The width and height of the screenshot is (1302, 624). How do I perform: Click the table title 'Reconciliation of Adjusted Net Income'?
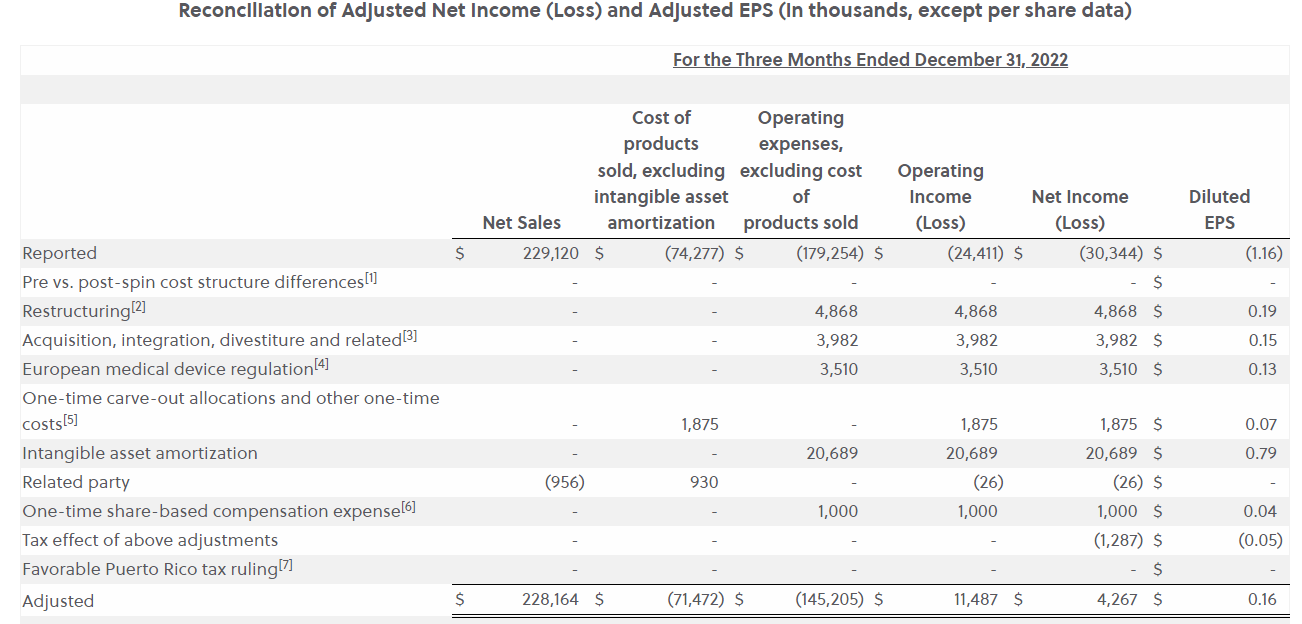655,12
